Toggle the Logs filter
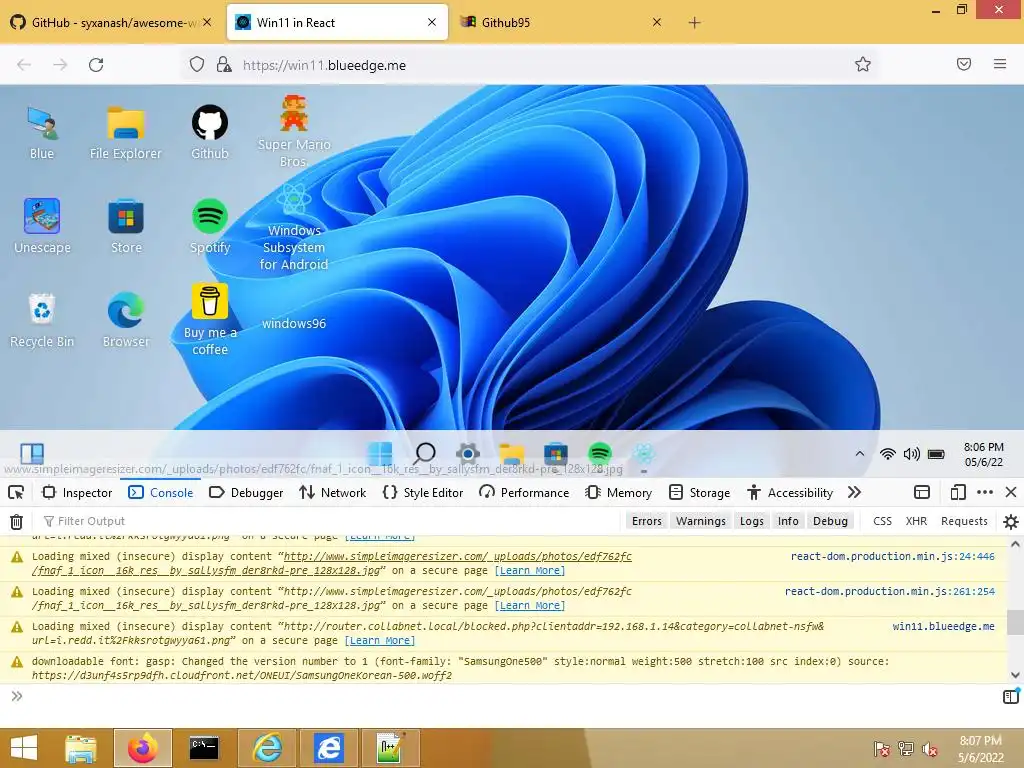Viewport: 1024px width, 768px height. [x=752, y=521]
